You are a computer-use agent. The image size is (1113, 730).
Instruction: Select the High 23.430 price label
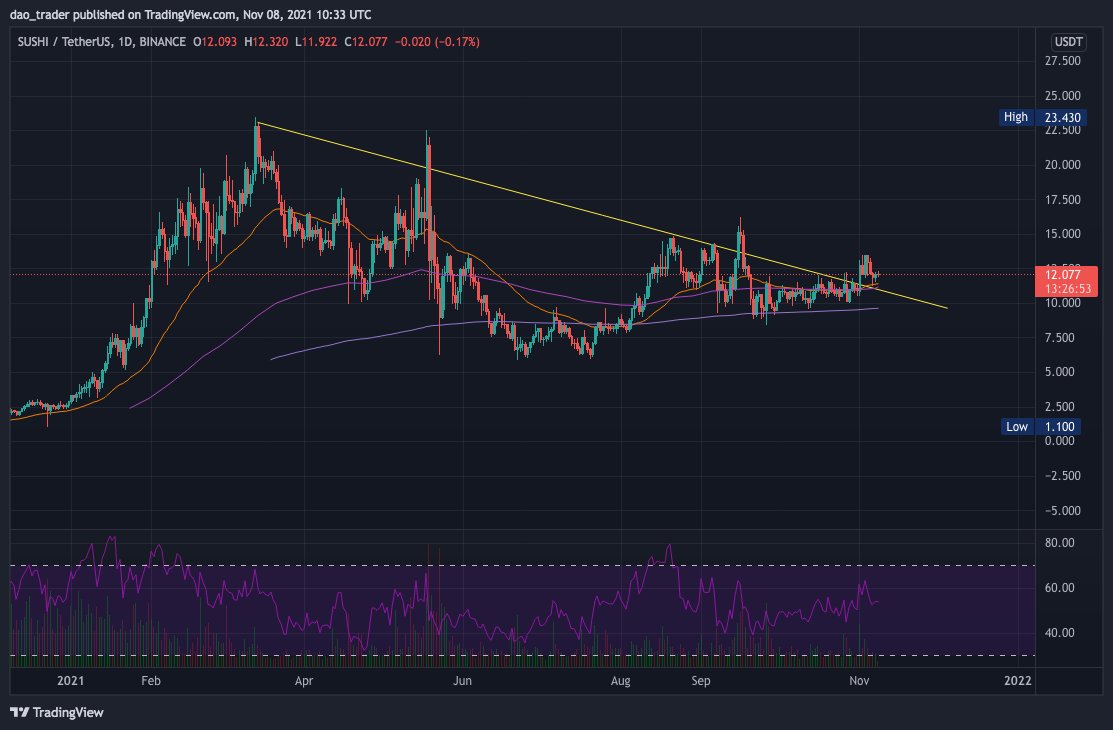[1042, 117]
